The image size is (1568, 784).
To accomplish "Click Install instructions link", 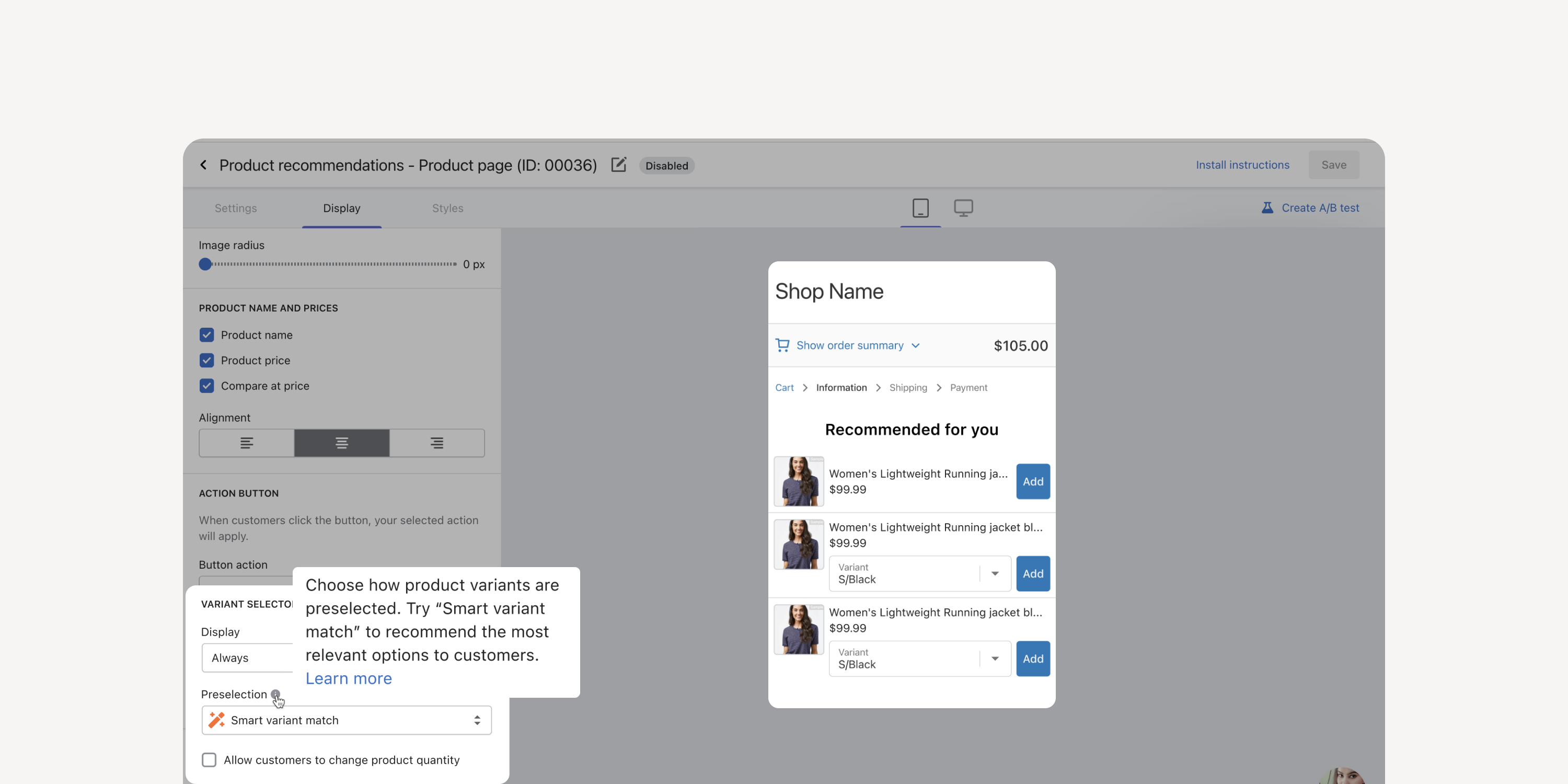I will click(x=1242, y=165).
